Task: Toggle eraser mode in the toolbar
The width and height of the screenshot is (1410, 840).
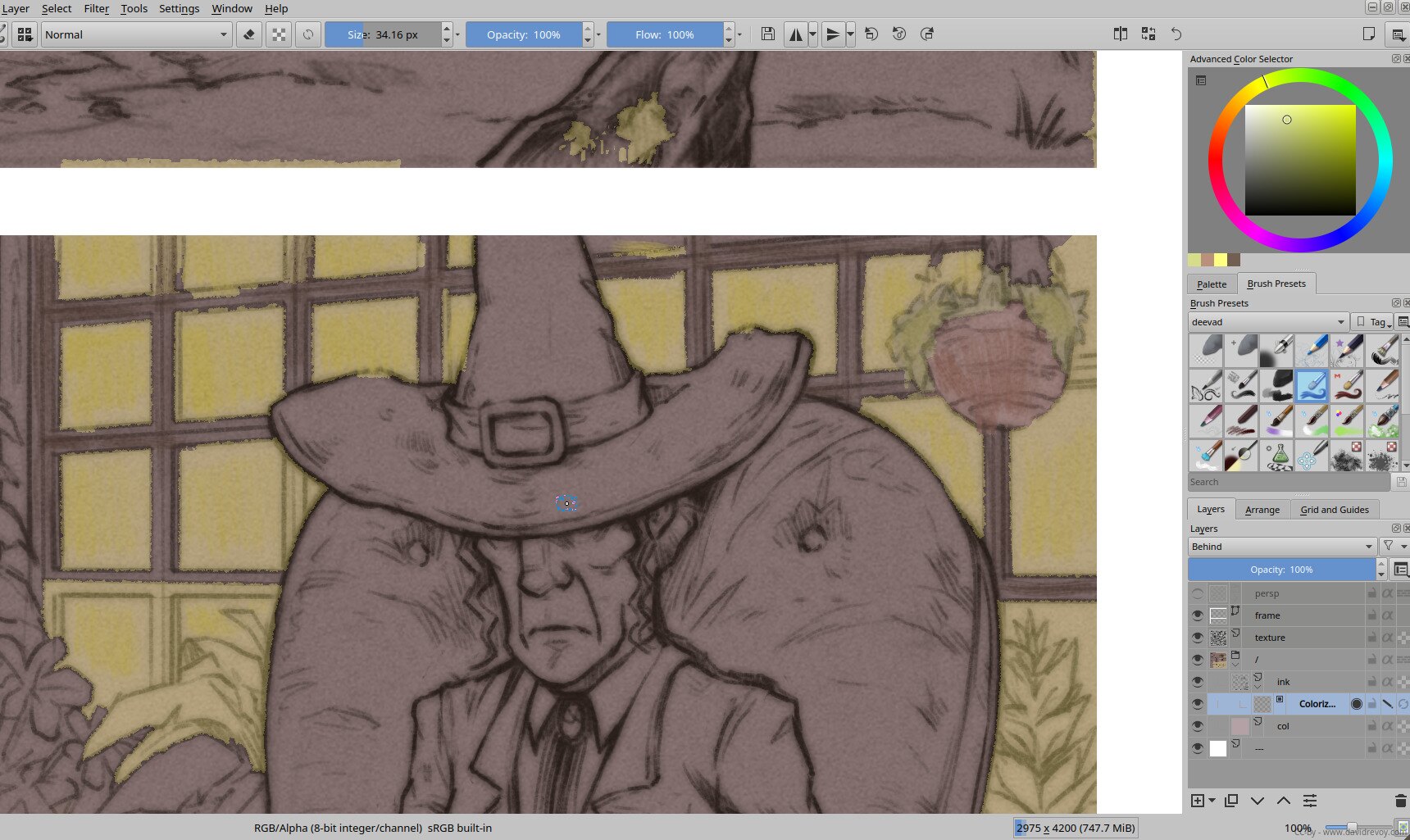Action: 249,34
